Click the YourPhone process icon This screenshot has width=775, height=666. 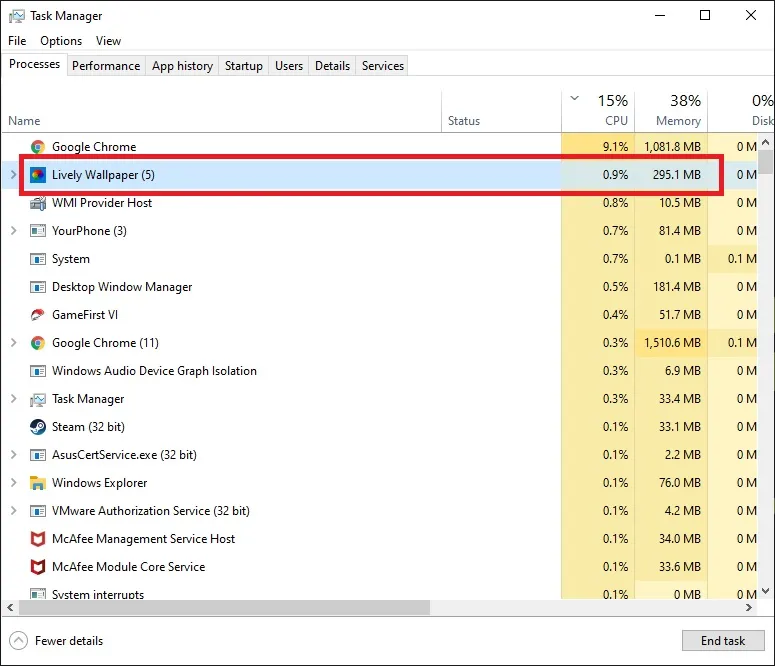38,231
